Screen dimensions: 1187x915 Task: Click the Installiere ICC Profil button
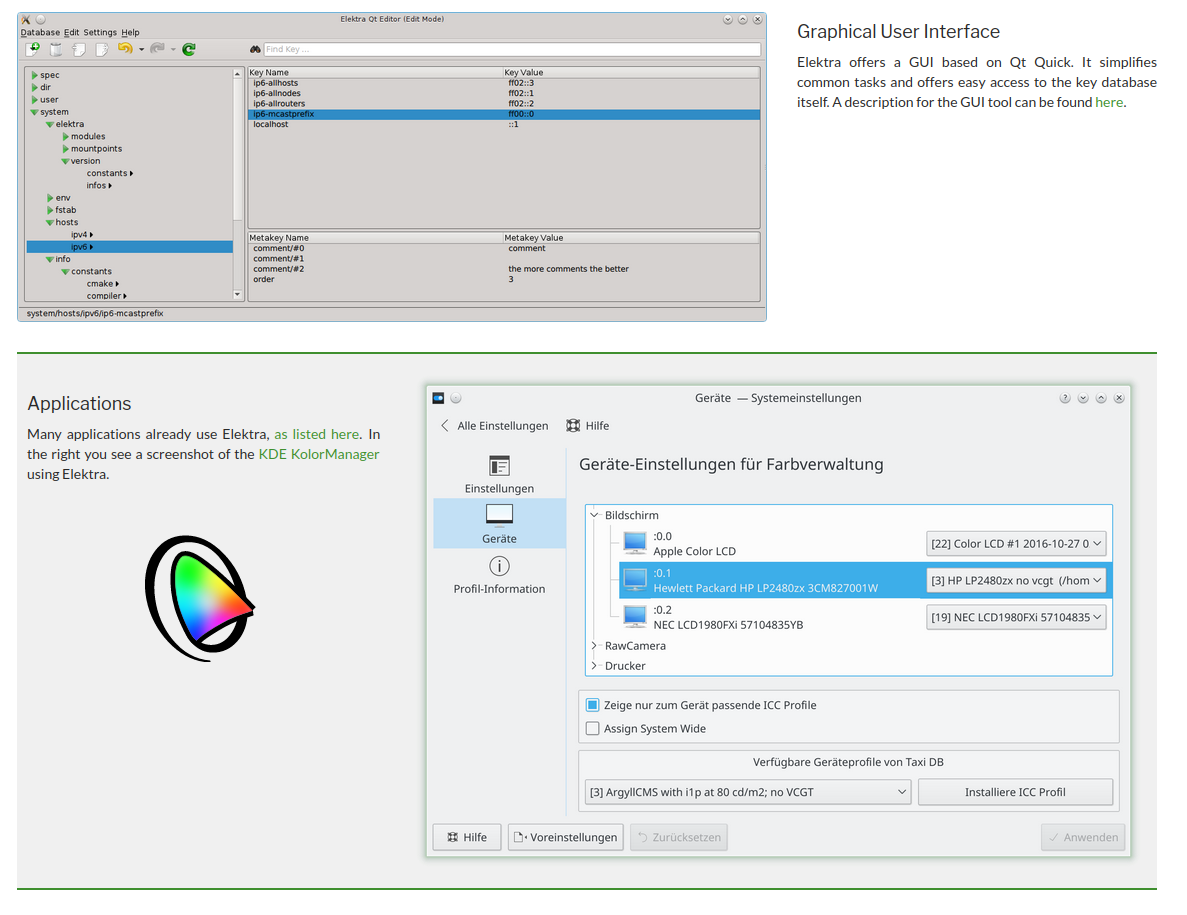tap(1015, 792)
